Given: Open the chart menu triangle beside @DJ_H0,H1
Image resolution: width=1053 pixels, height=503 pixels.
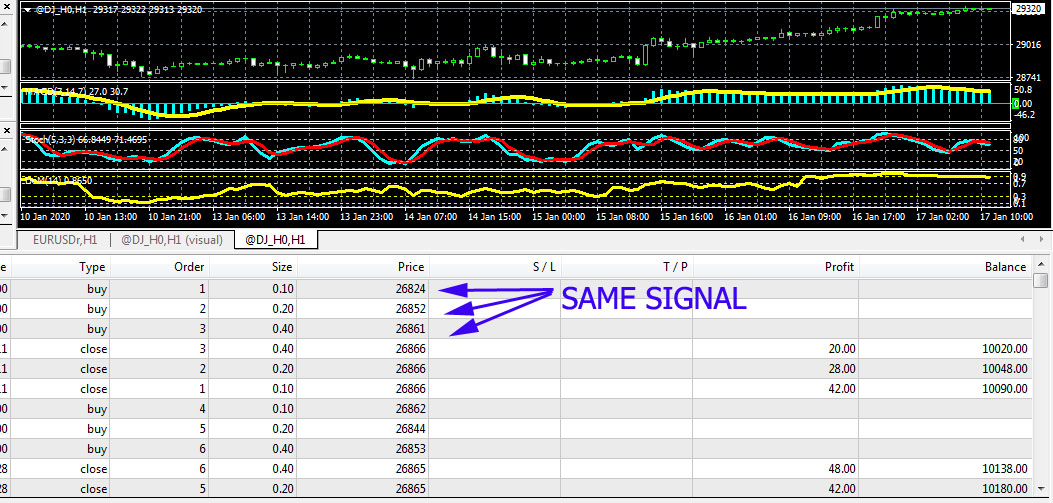Looking at the screenshot, I should click(x=28, y=11).
